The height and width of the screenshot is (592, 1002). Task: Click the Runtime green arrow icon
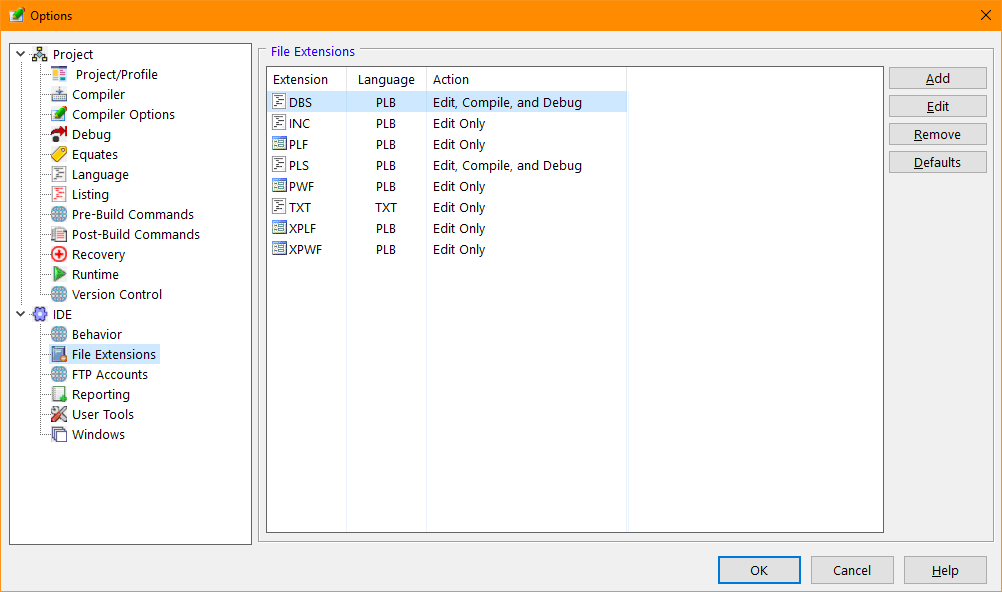click(x=57, y=274)
